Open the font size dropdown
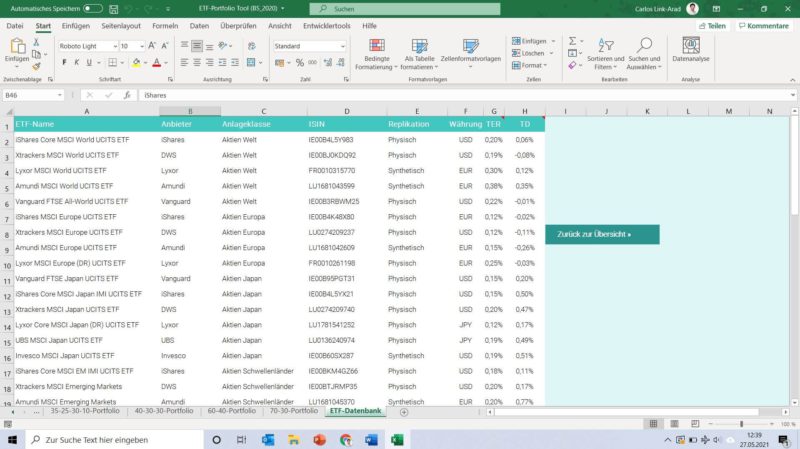800x449 pixels. (x=141, y=46)
